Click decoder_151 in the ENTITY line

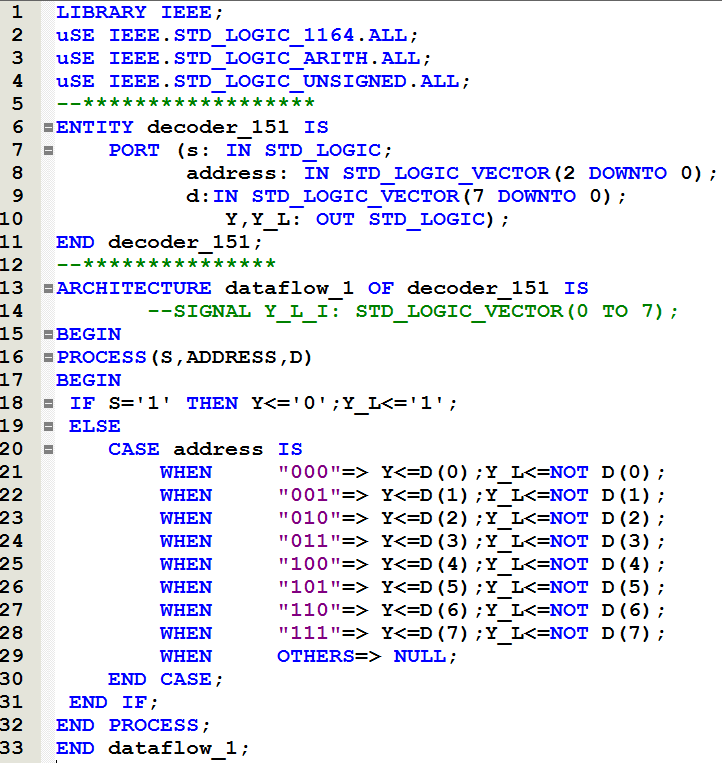coord(218,127)
